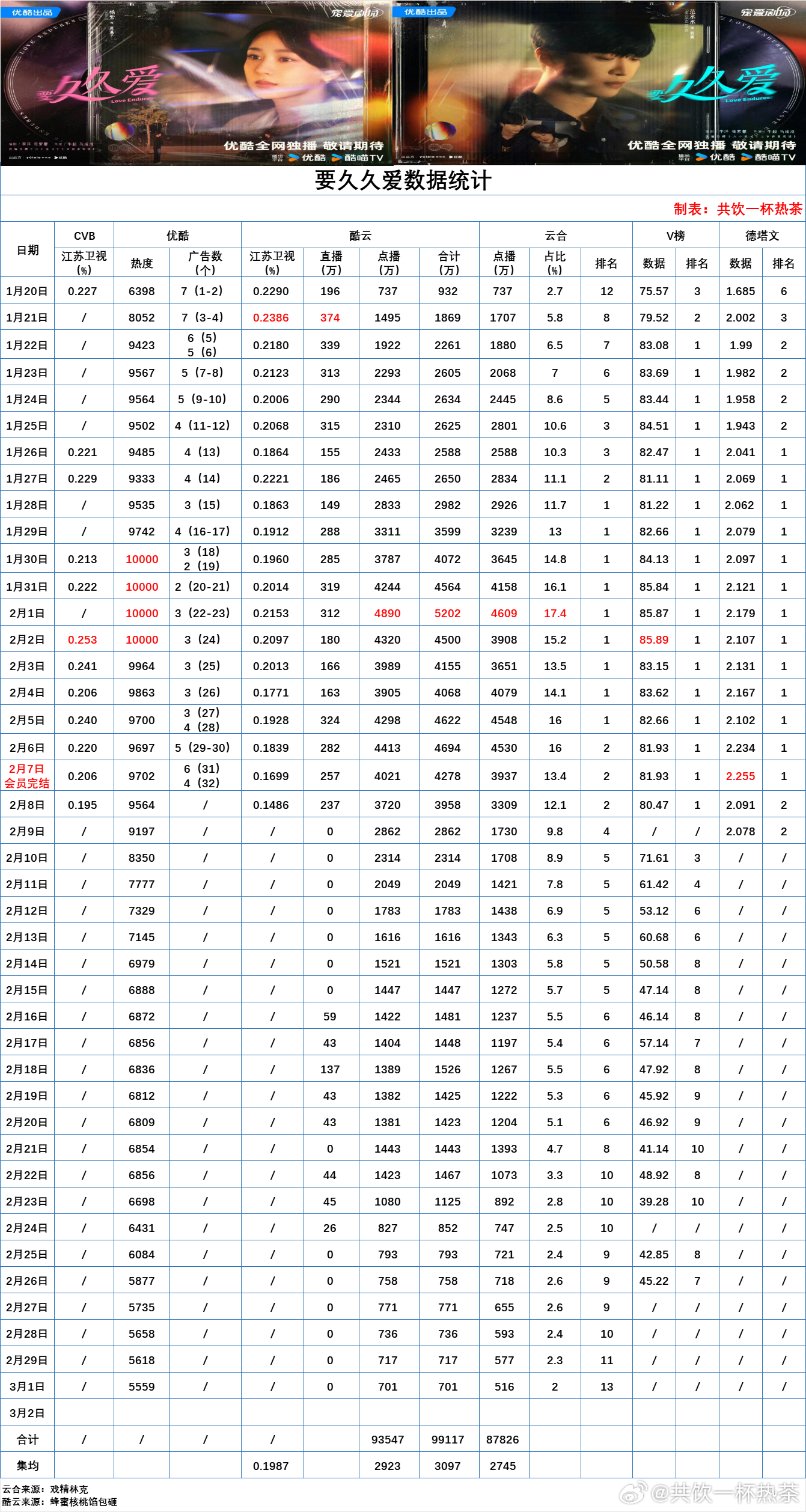Select the 3月1日 date row label
The height and width of the screenshot is (1512, 806).
[x=27, y=1386]
